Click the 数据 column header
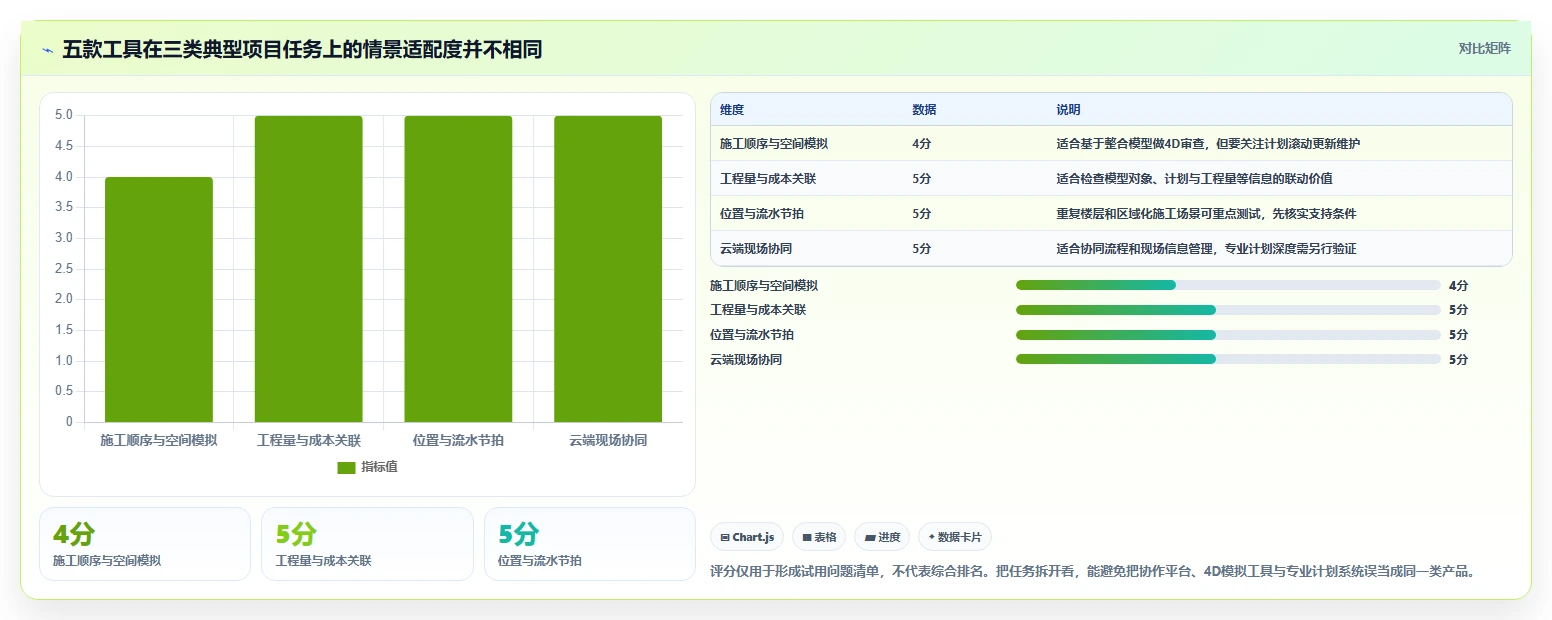Screen dimensions: 1552x620 [x=924, y=110]
